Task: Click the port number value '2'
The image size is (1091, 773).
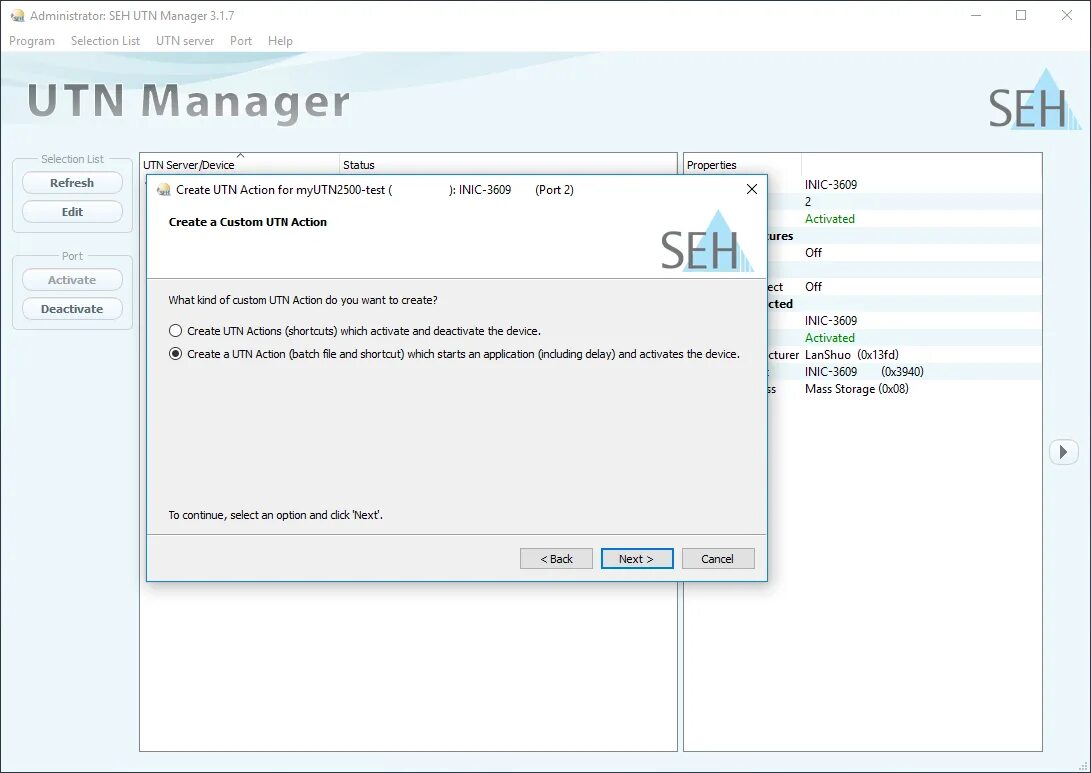Action: 808,202
